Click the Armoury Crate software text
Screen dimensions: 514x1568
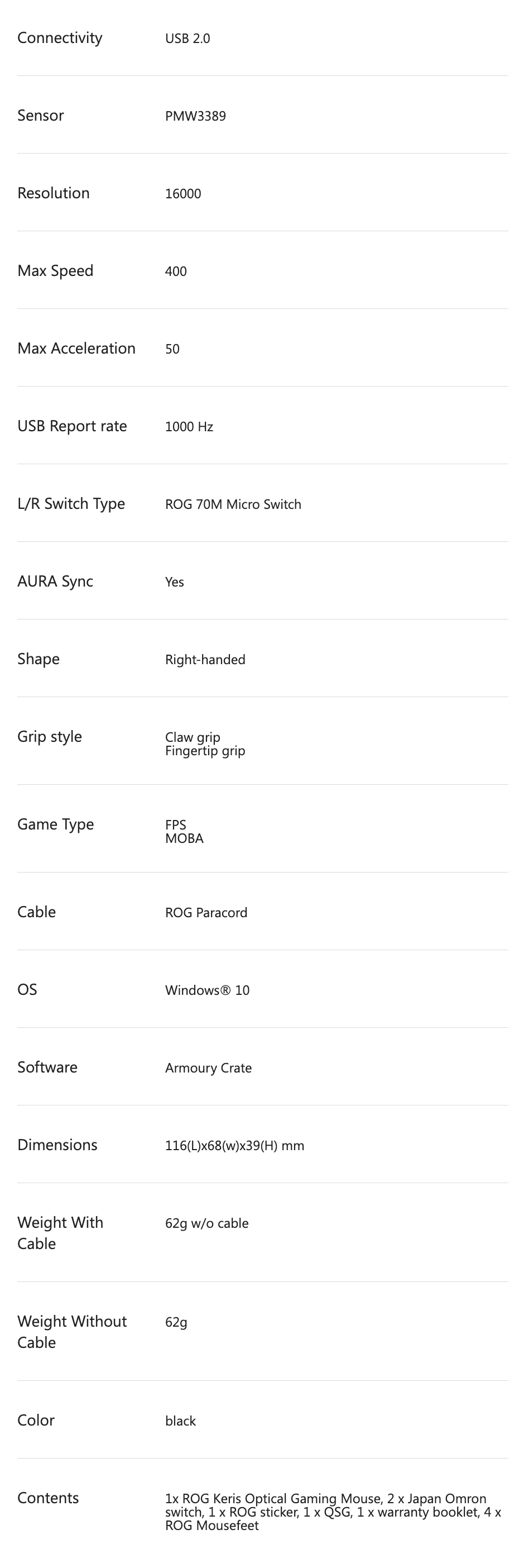[208, 1067]
